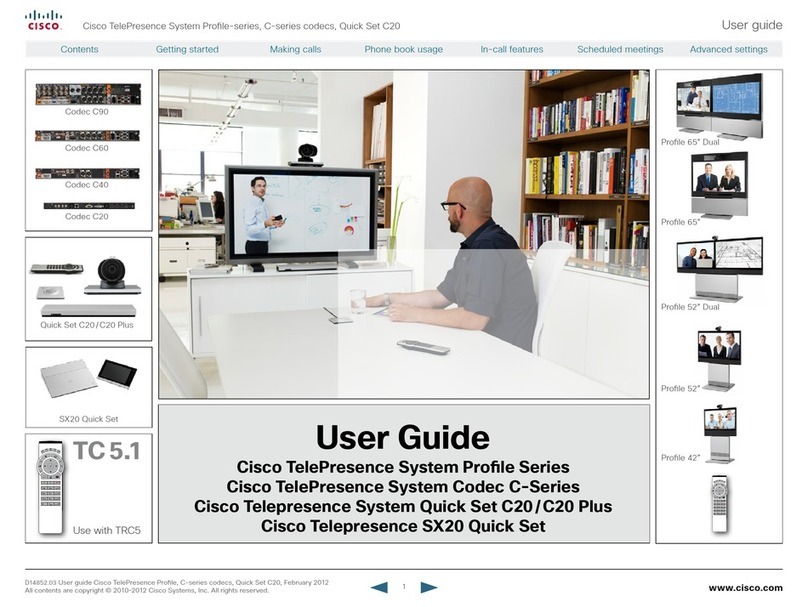Select the Codec C40 device image

(87, 173)
